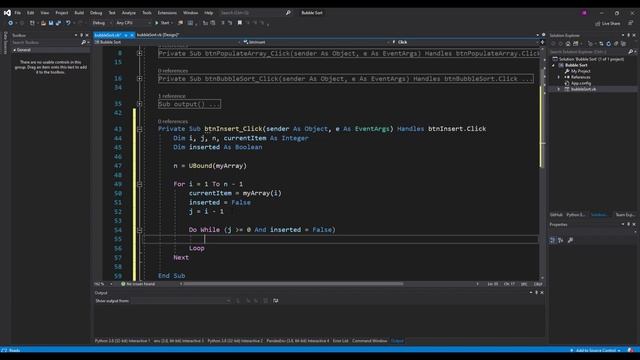Click the purple account badge icon
The width and height of the screenshot is (640, 360).
(584, 13)
